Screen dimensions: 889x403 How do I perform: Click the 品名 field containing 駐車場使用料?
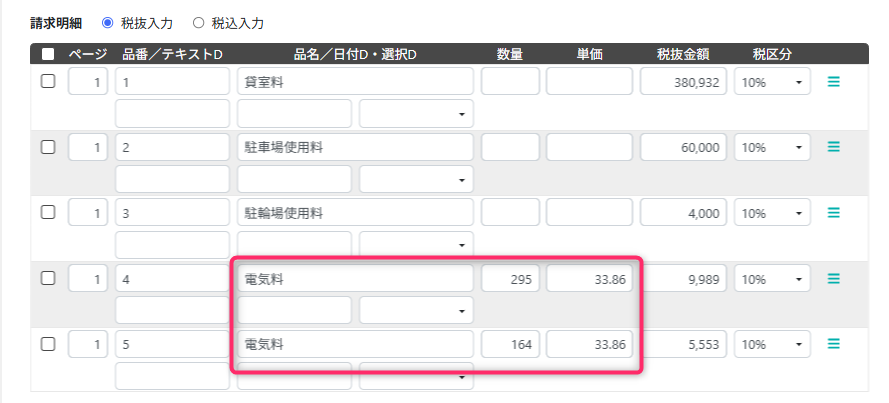tap(355, 147)
